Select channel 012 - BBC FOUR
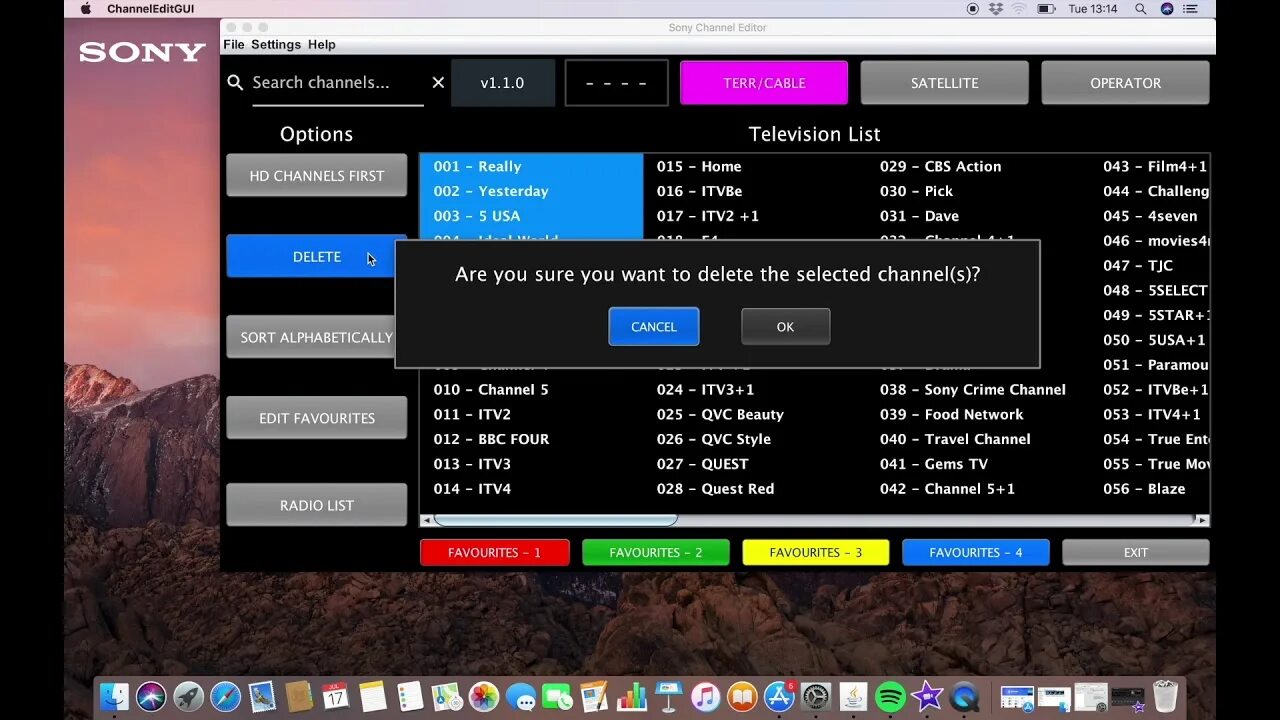Screen dimensions: 1280x720 tap(491, 439)
